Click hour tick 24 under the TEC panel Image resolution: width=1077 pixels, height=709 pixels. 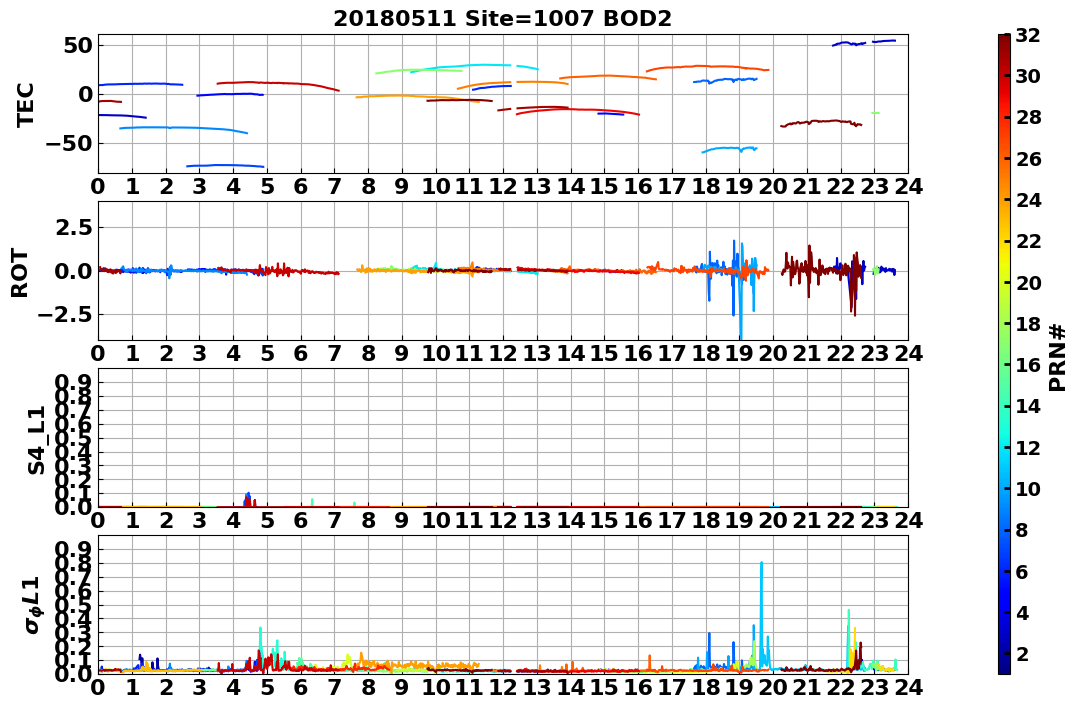[x=908, y=186]
